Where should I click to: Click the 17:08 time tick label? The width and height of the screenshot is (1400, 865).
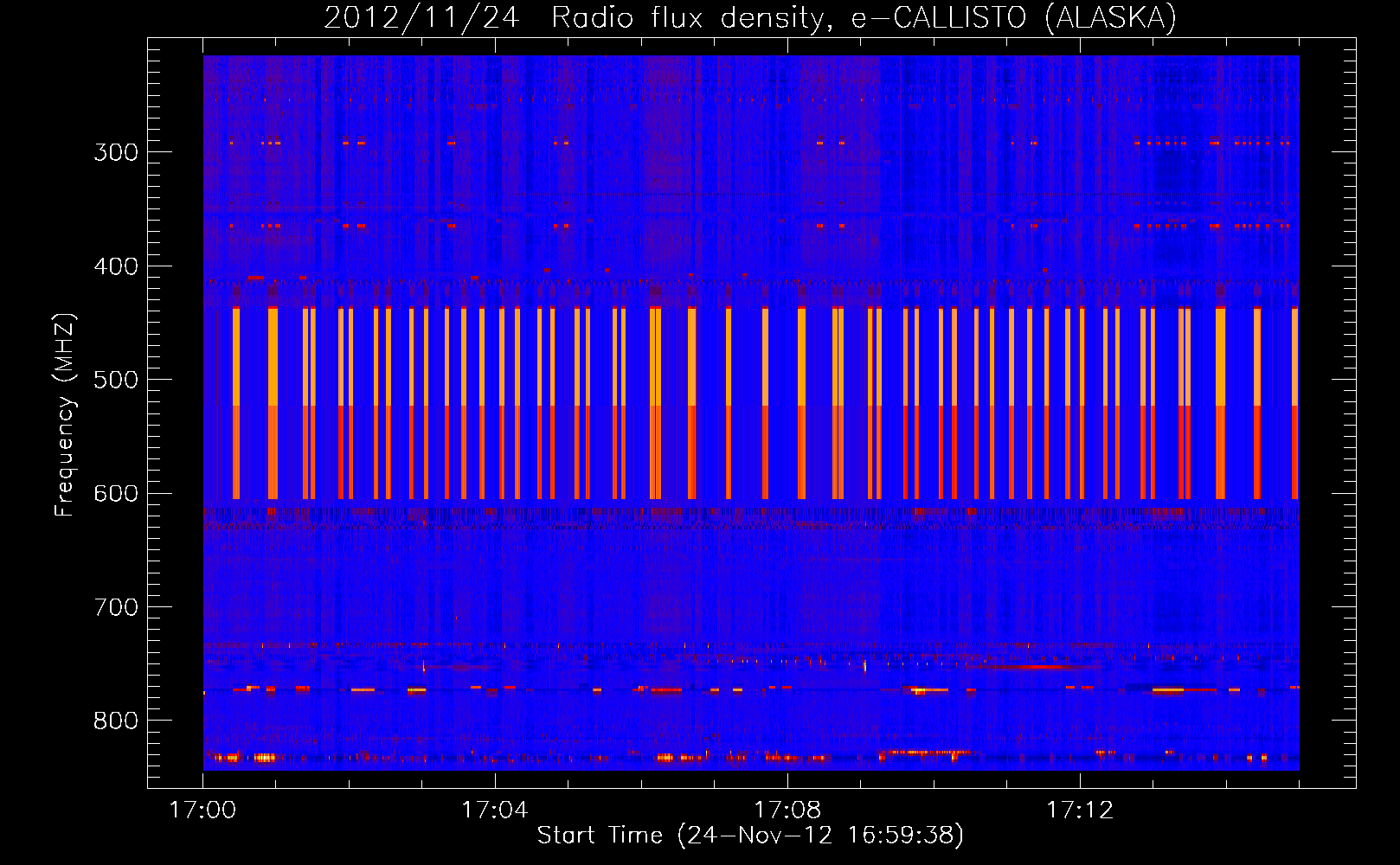(x=787, y=811)
